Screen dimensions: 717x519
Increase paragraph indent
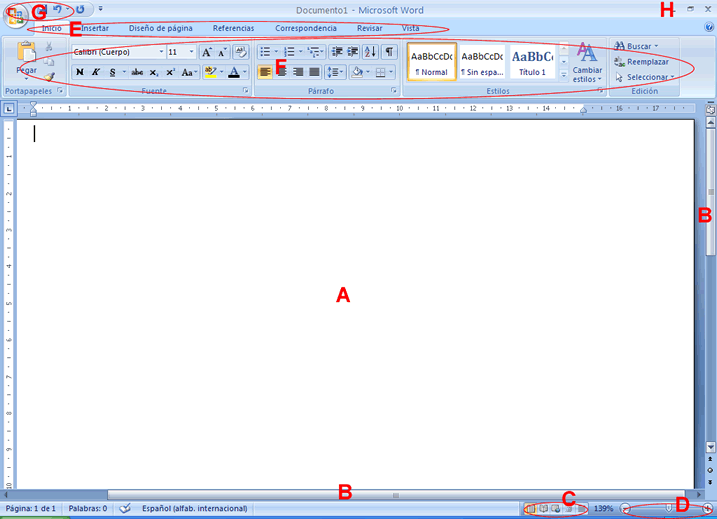coord(353,52)
